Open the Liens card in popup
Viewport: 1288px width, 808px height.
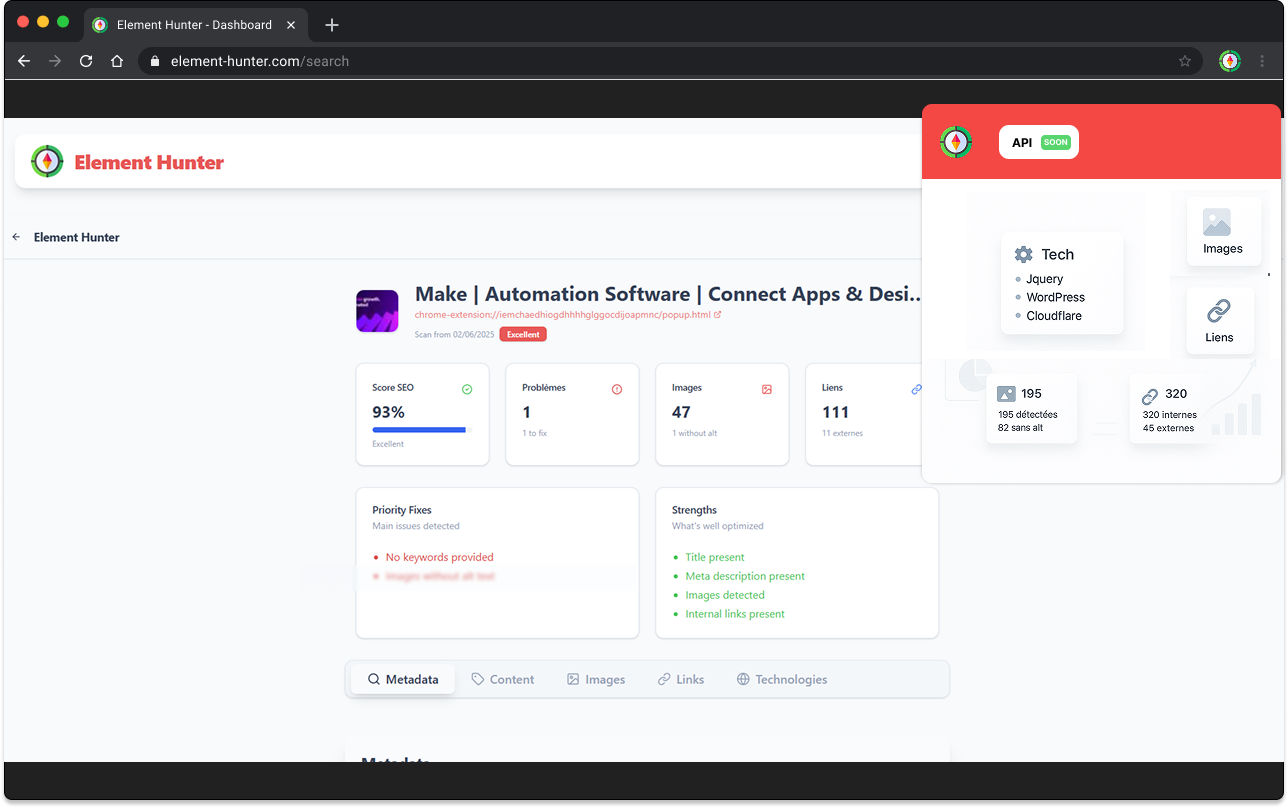(x=1219, y=321)
